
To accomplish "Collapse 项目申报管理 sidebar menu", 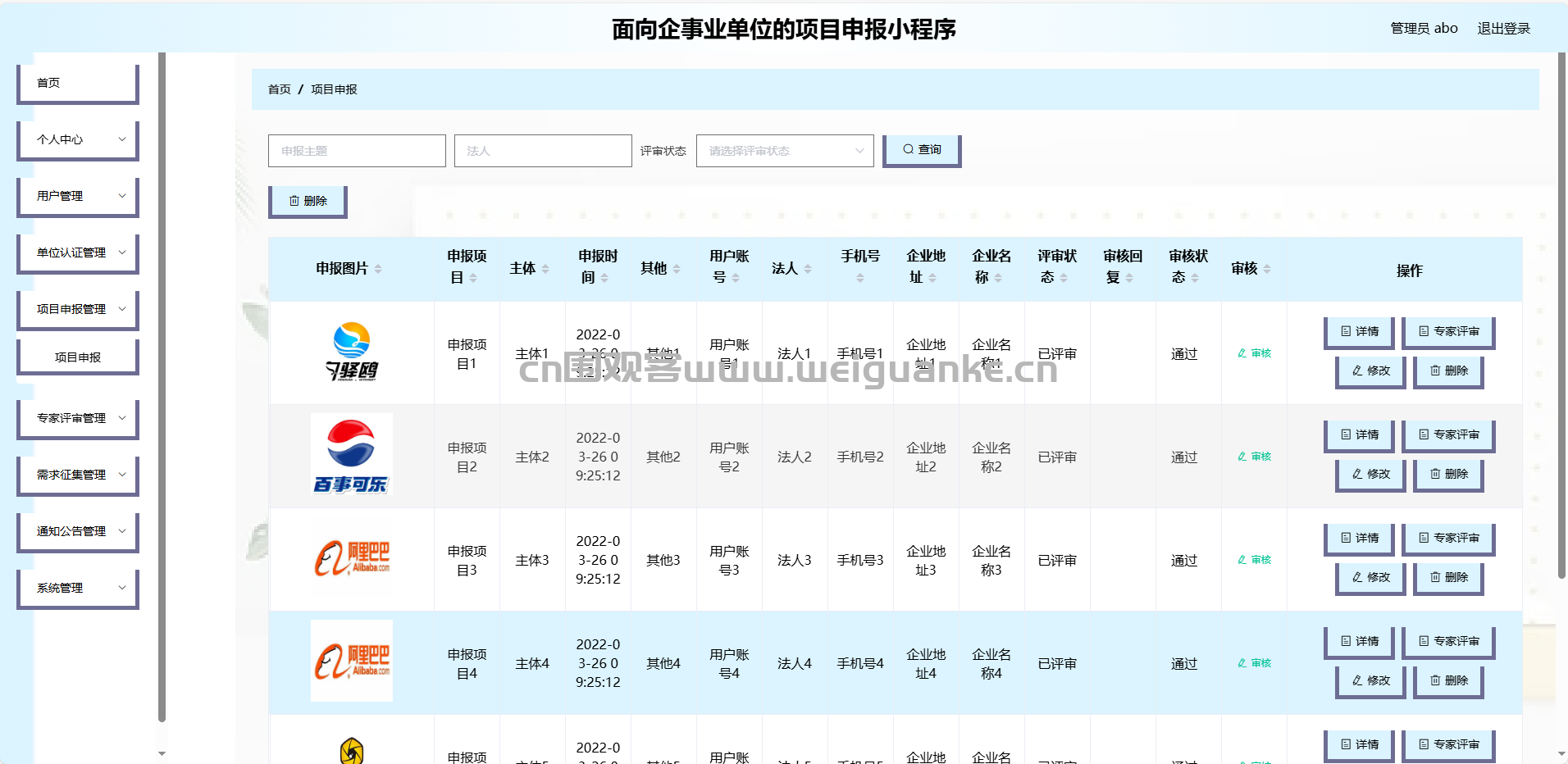I will click(x=78, y=309).
